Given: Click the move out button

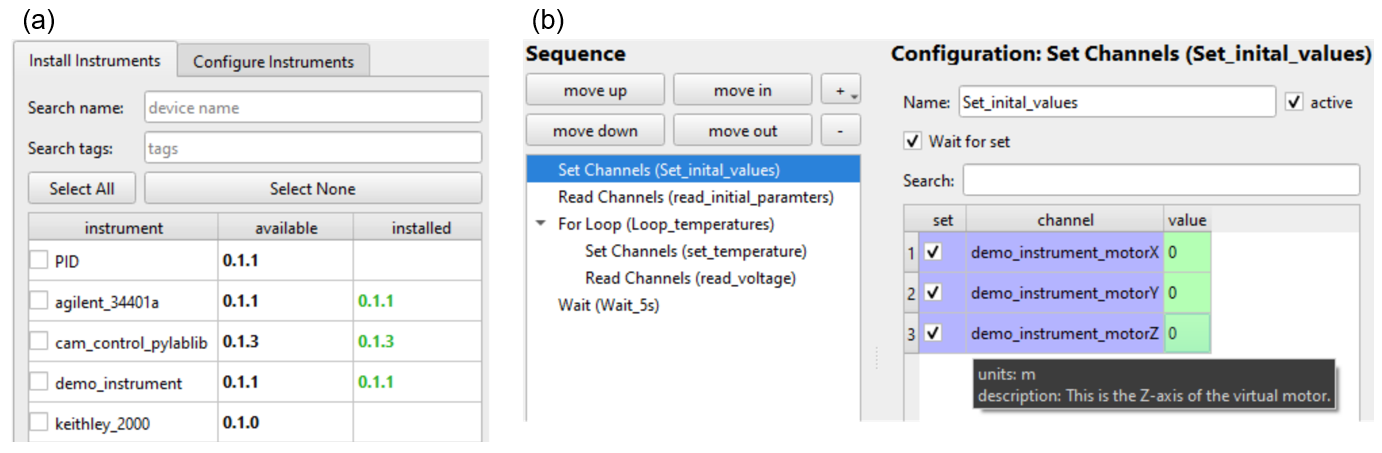Looking at the screenshot, I should 742,130.
